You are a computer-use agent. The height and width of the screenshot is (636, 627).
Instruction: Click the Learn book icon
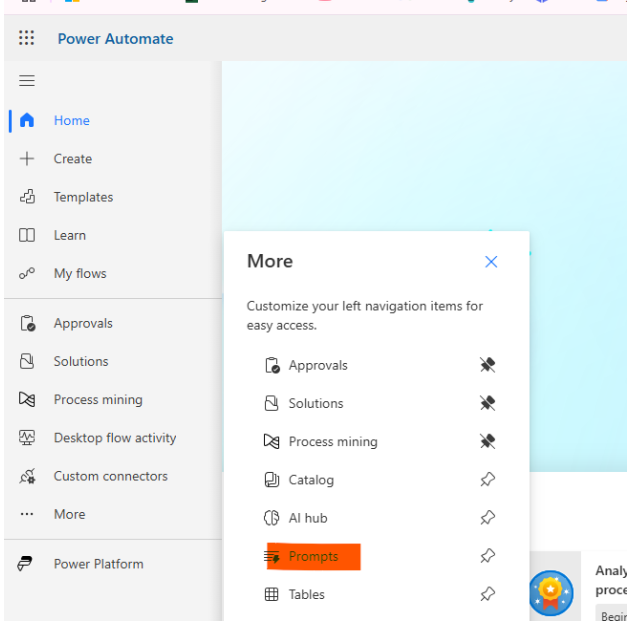click(27, 235)
